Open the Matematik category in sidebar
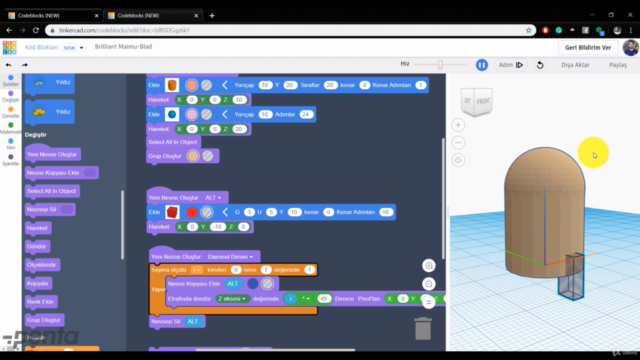The image size is (640, 360). pos(11,129)
